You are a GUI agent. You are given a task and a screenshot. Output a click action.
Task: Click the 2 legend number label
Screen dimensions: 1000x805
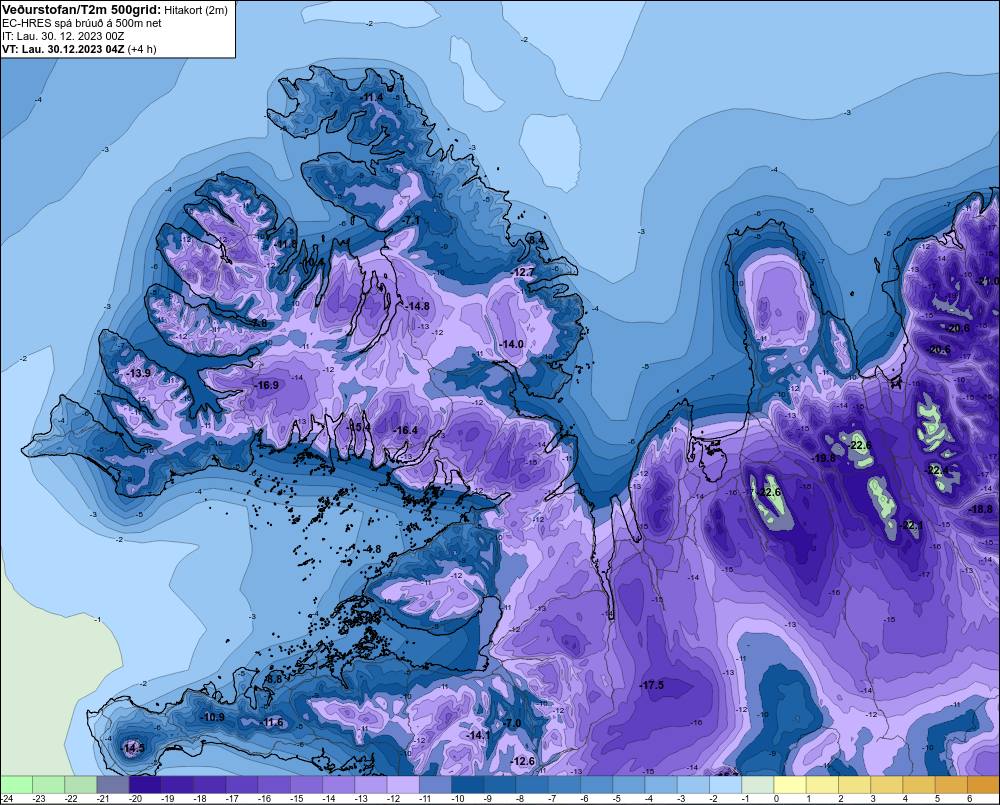[841, 799]
